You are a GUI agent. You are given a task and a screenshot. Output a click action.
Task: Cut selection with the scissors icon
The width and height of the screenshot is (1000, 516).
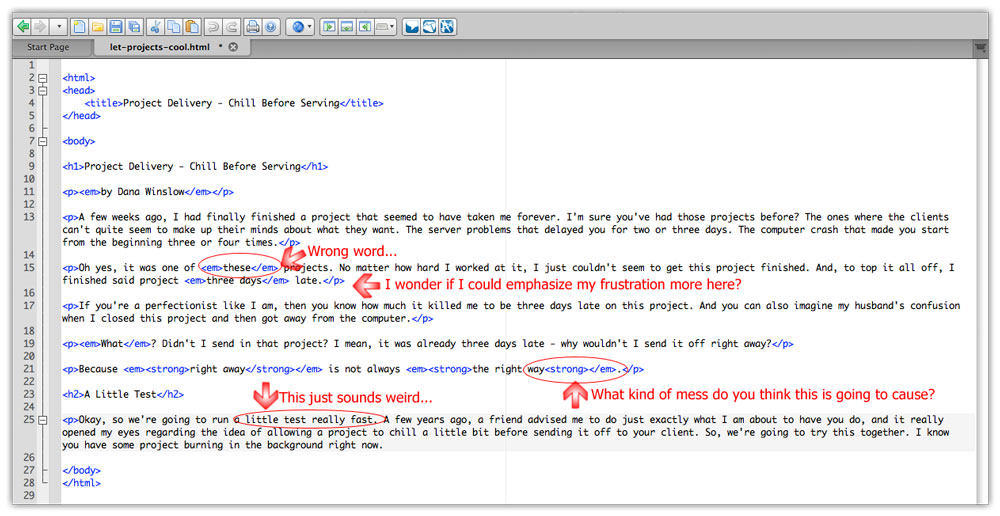[157, 26]
